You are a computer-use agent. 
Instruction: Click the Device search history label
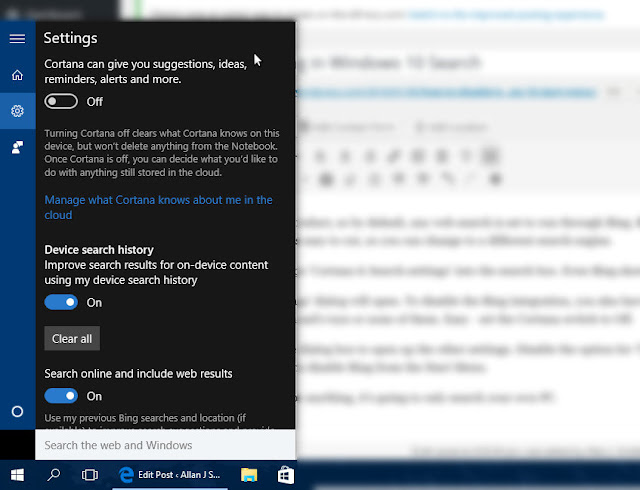coord(99,249)
